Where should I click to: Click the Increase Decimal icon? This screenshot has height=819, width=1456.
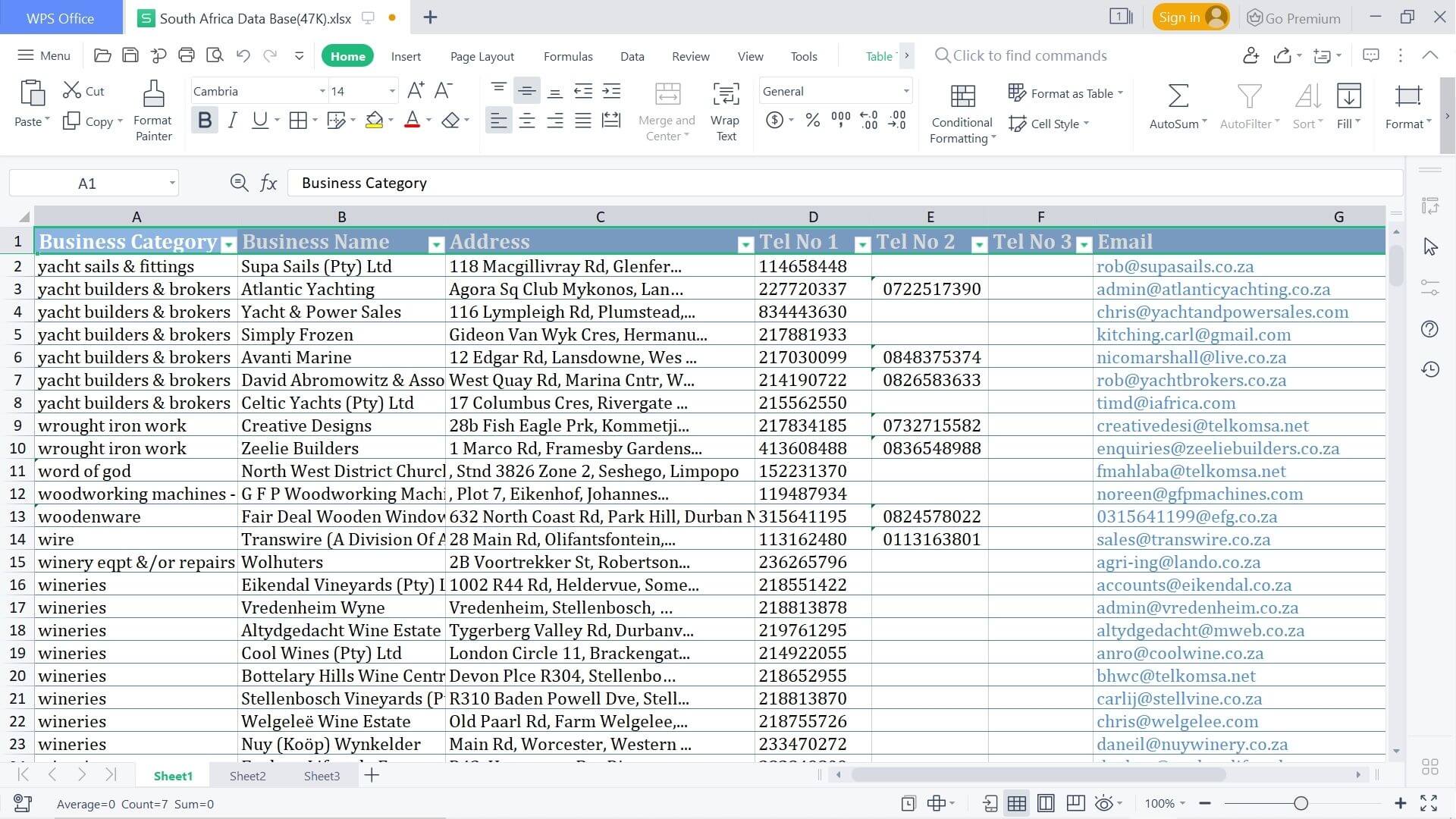point(869,120)
